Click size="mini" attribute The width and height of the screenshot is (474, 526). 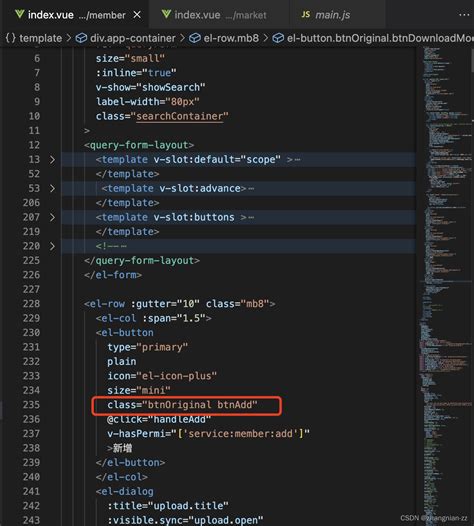[139, 390]
